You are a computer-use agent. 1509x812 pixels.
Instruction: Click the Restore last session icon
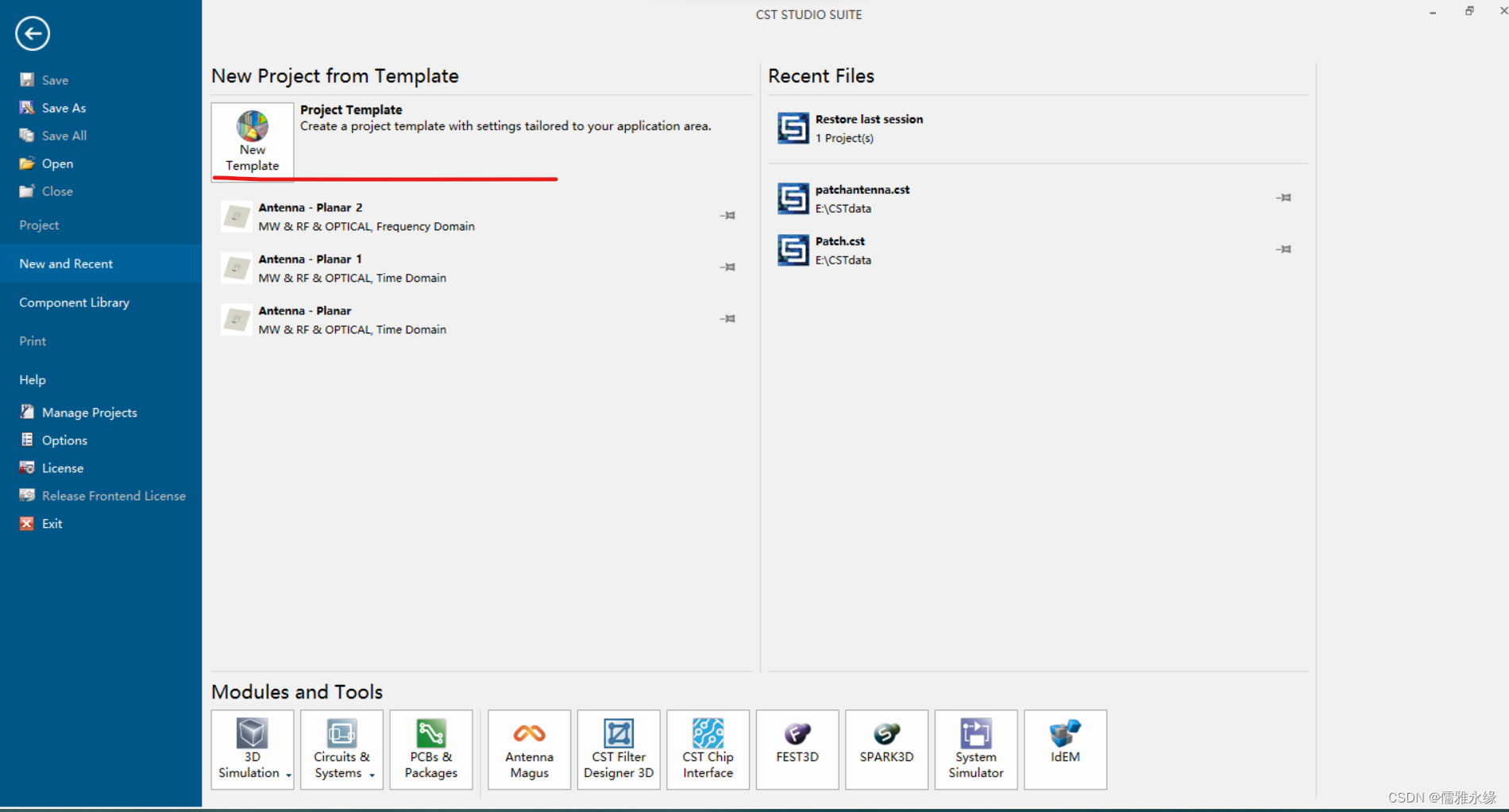(793, 128)
